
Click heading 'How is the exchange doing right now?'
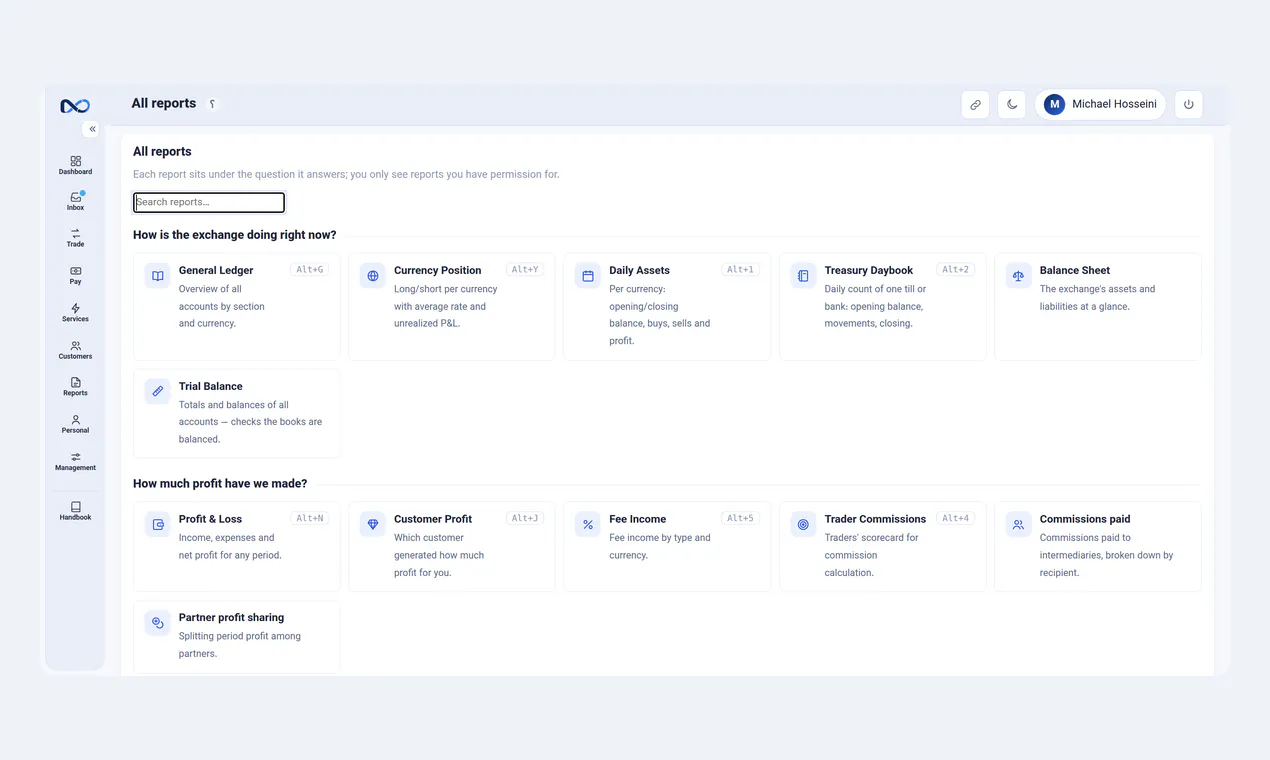(235, 235)
